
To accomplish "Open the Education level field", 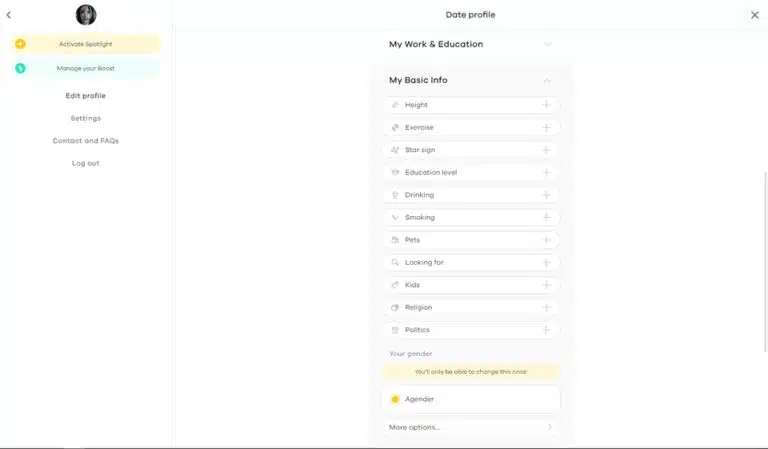I will click(x=470, y=172).
